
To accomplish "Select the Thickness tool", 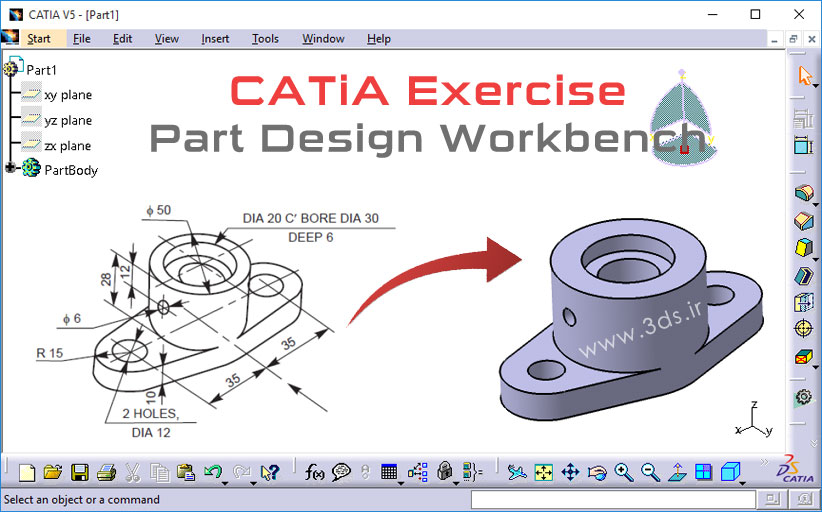I will pyautogui.click(x=803, y=302).
